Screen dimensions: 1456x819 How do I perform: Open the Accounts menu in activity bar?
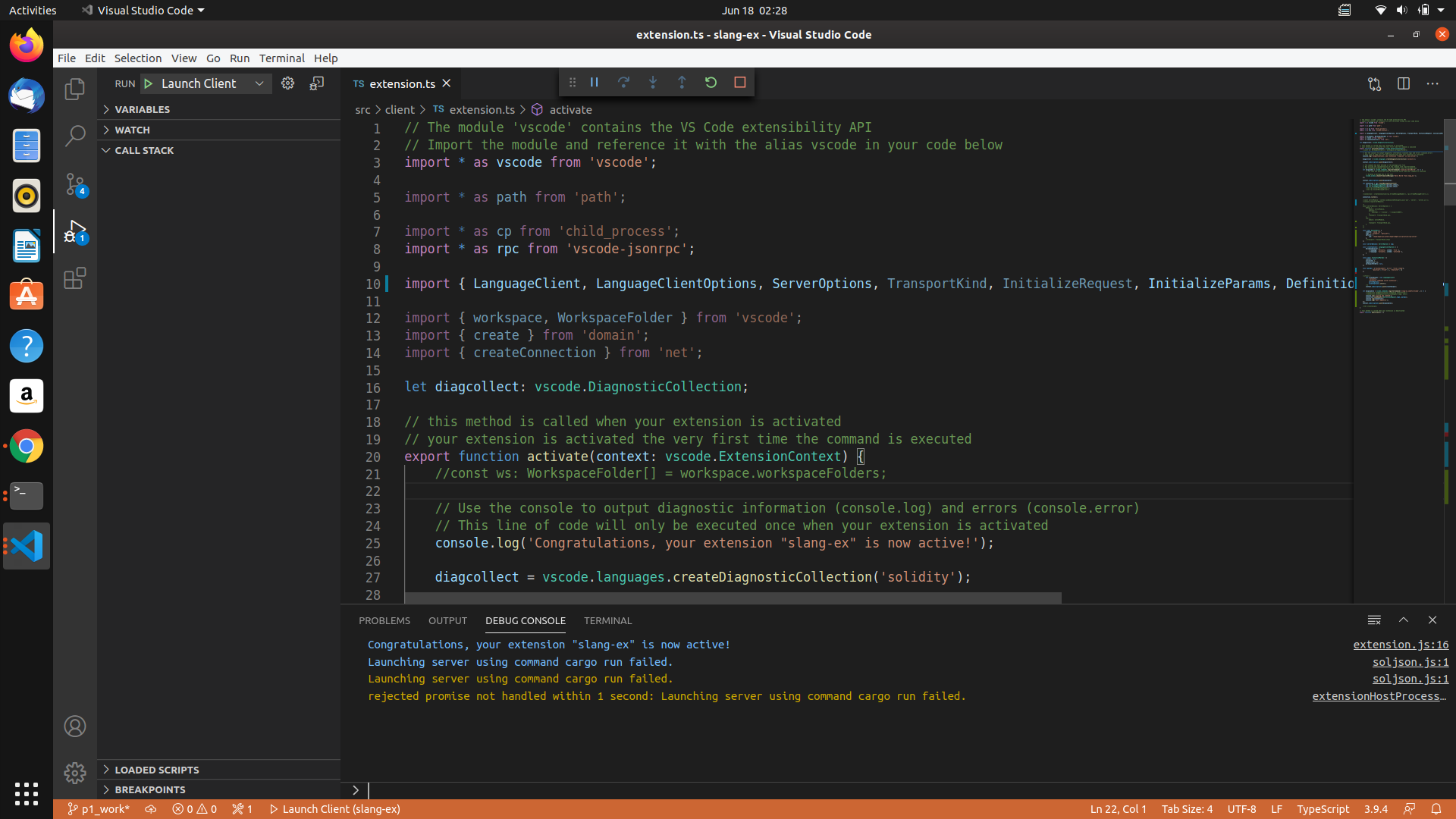(x=74, y=726)
